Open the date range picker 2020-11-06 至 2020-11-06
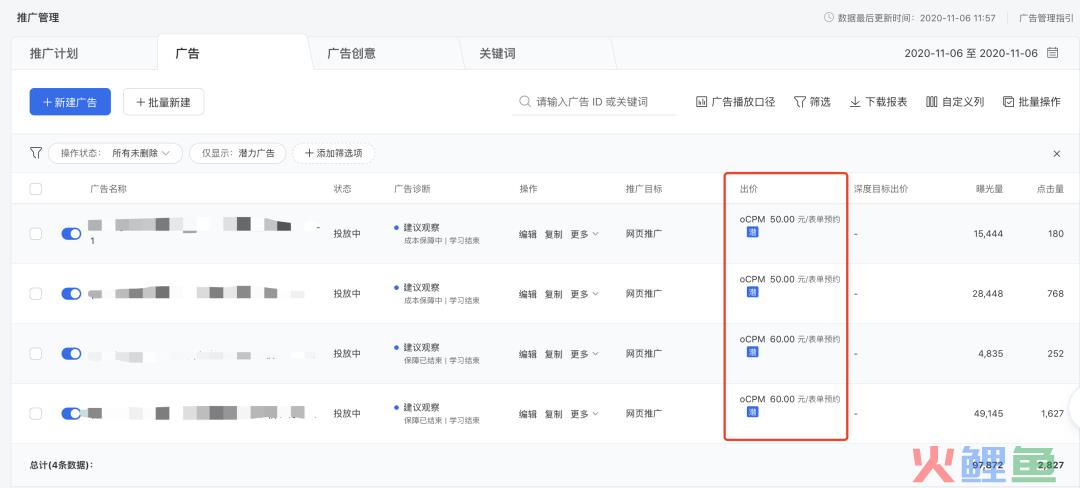The width and height of the screenshot is (1080, 488). coord(981,53)
